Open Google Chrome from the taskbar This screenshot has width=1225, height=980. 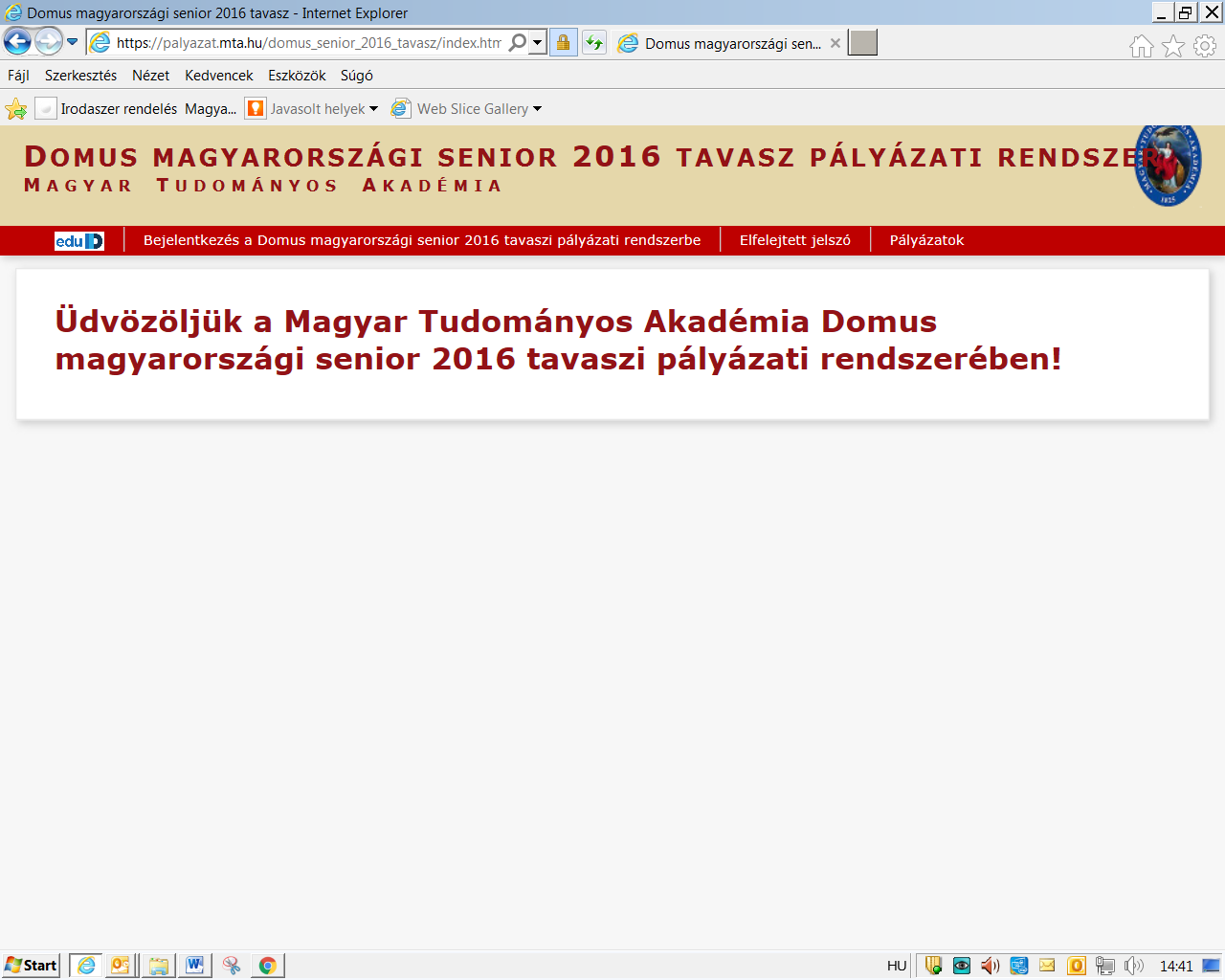[x=268, y=966]
